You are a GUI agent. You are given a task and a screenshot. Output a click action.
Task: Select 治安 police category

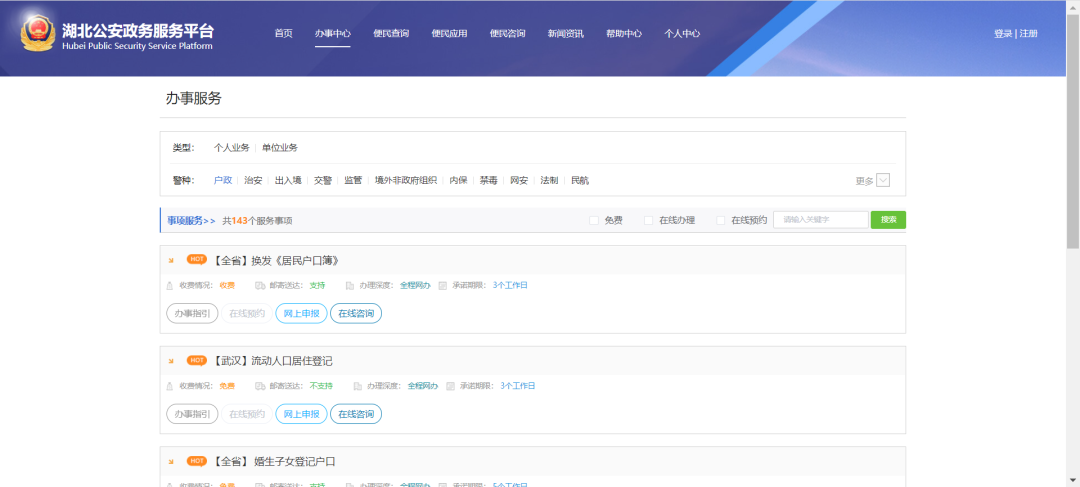pyautogui.click(x=253, y=180)
